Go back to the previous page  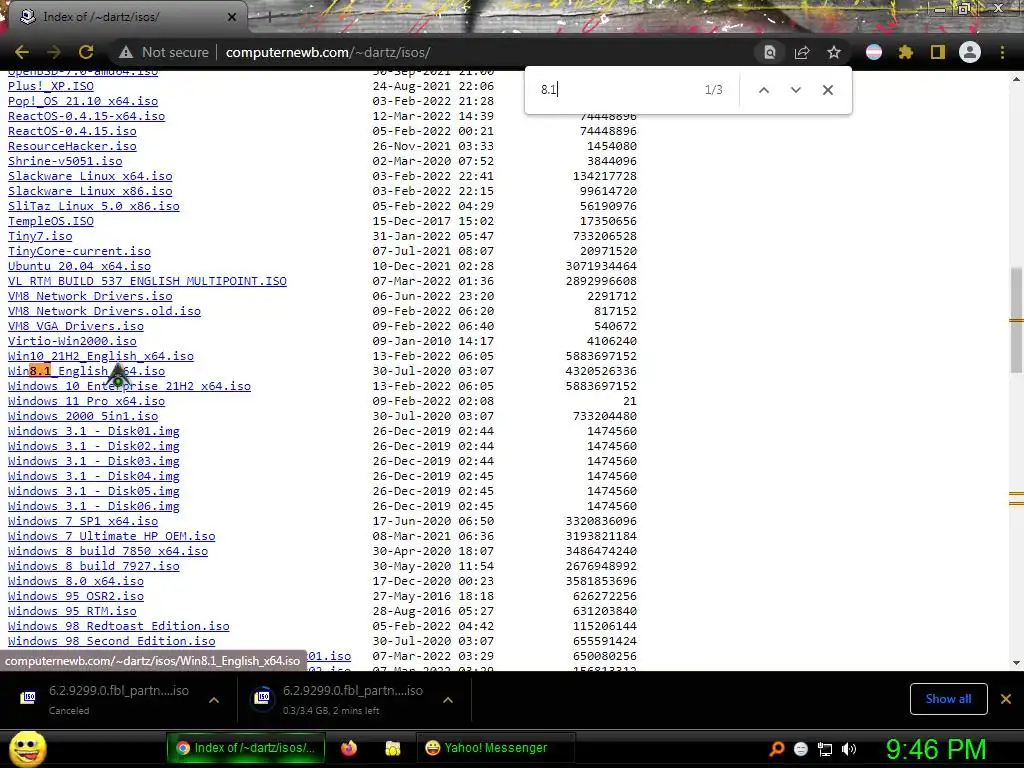(x=22, y=52)
